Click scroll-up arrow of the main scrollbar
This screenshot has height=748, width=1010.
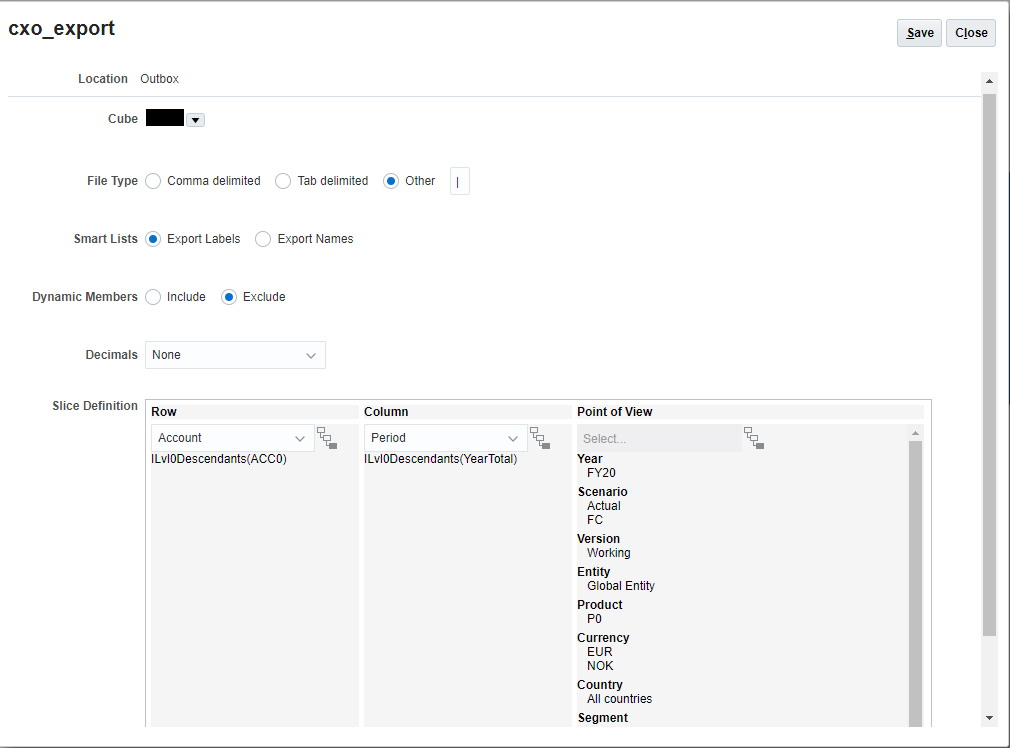(989, 81)
